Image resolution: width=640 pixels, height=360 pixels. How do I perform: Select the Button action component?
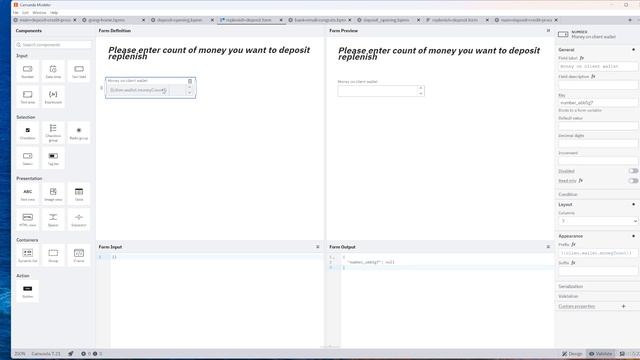click(27, 291)
